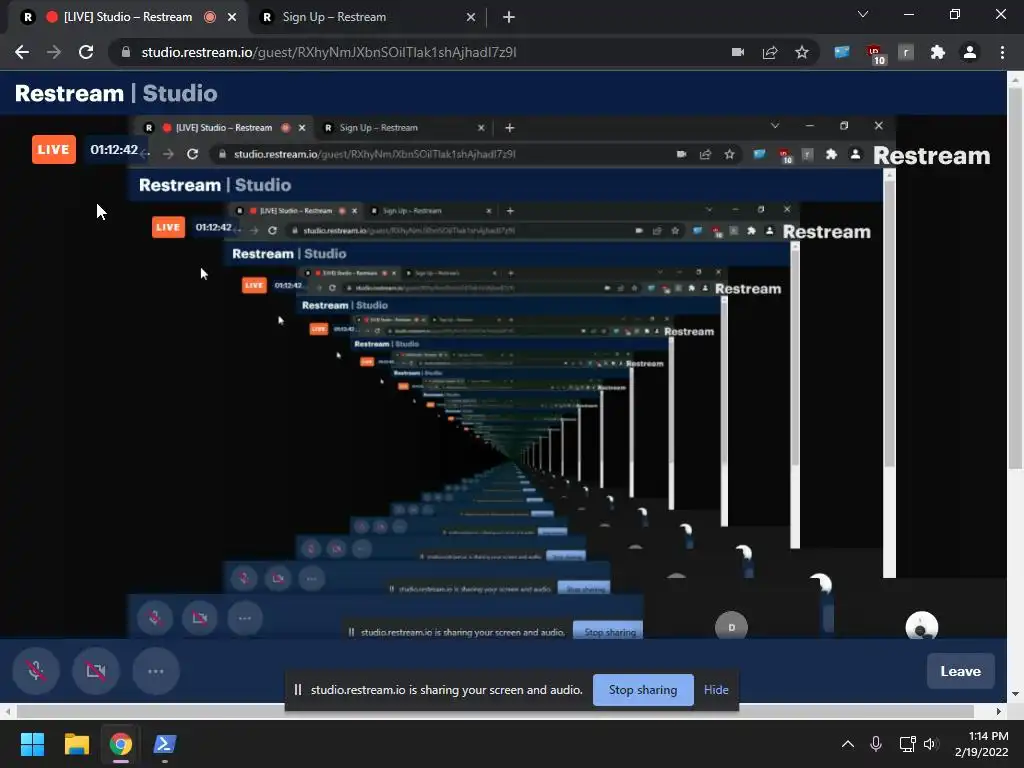The width and height of the screenshot is (1024, 768).
Task: Open the tab search dropdown arrow
Action: click(863, 14)
